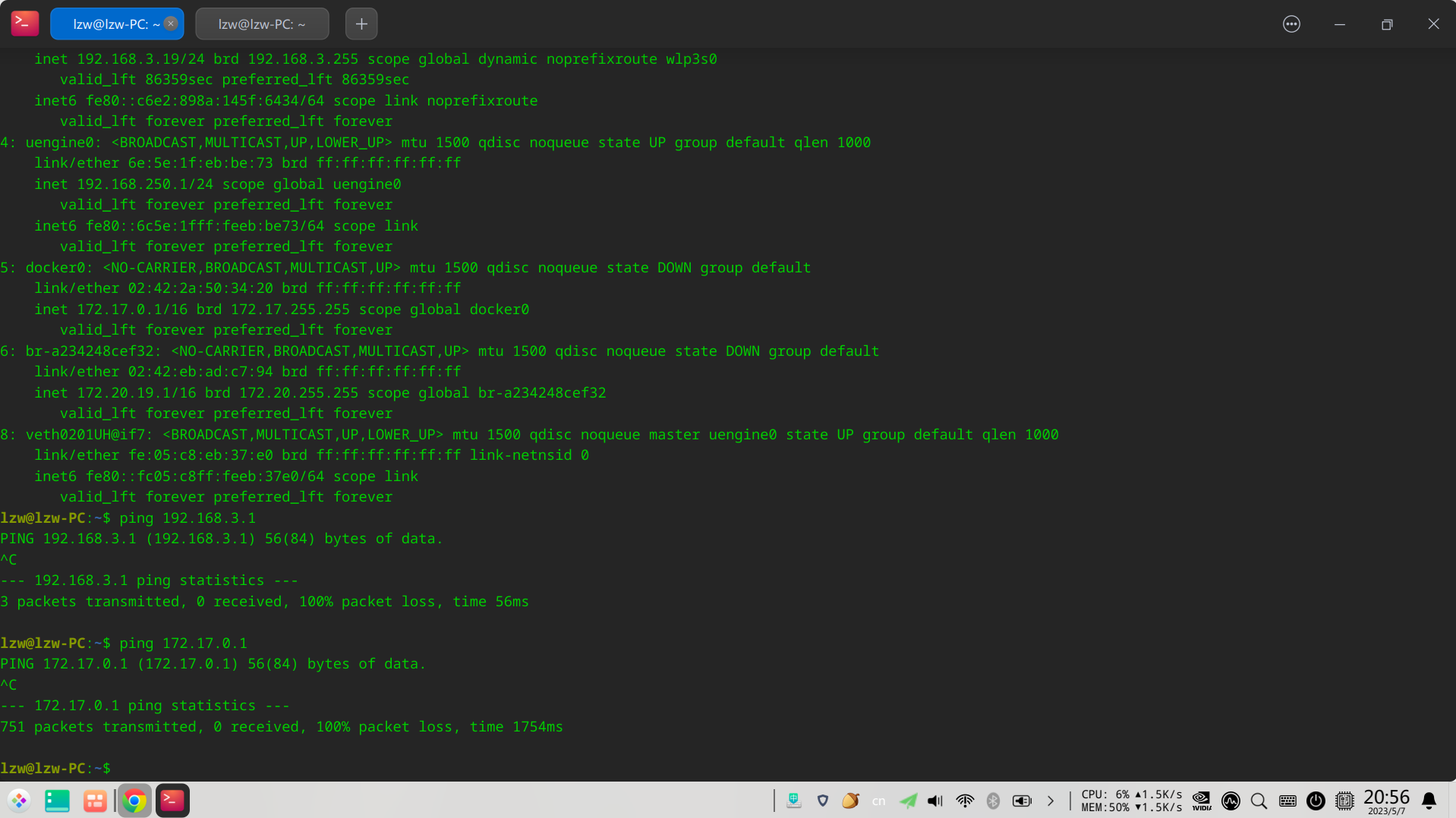Screen dimensions: 1456x818
Task: Restore down the terminal window
Action: tap(1387, 24)
